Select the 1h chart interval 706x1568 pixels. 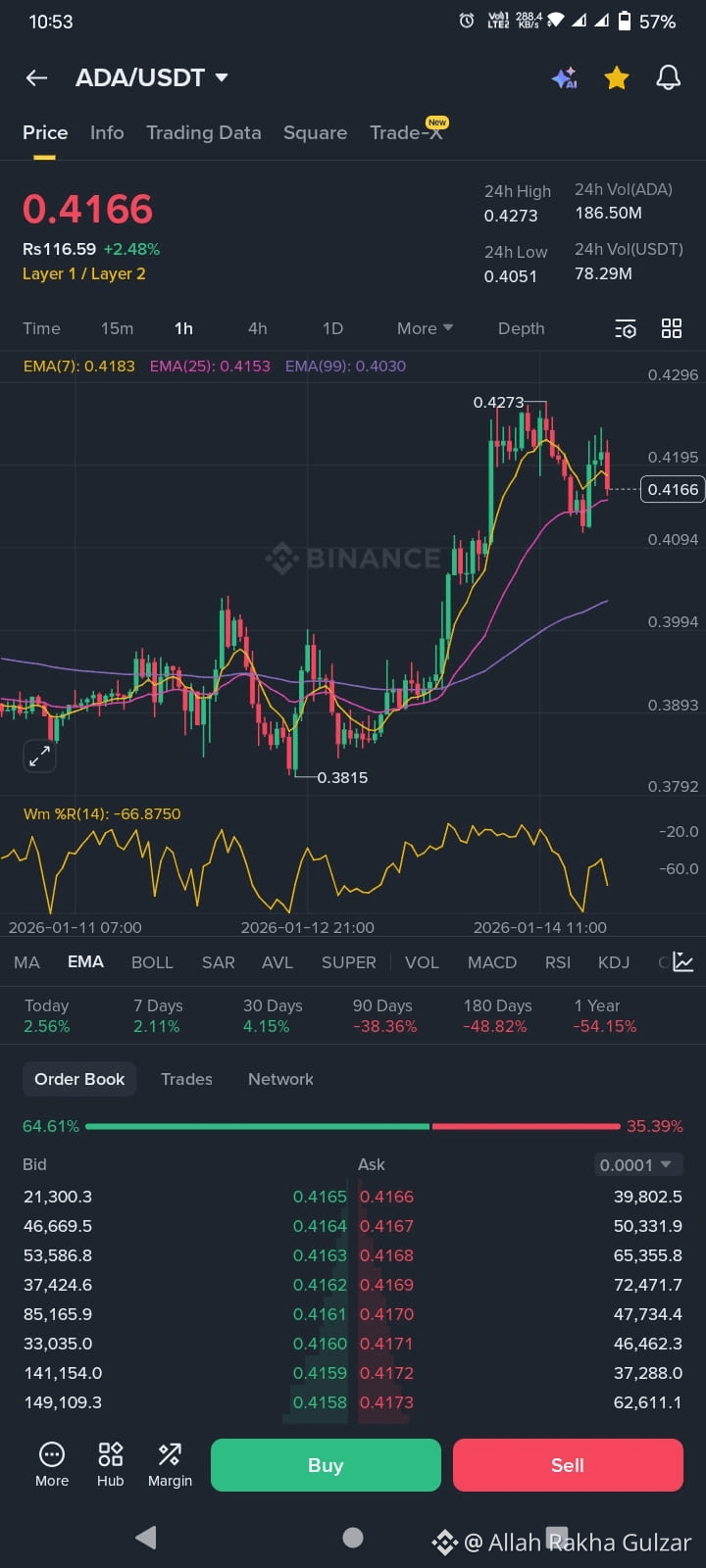coord(183,328)
